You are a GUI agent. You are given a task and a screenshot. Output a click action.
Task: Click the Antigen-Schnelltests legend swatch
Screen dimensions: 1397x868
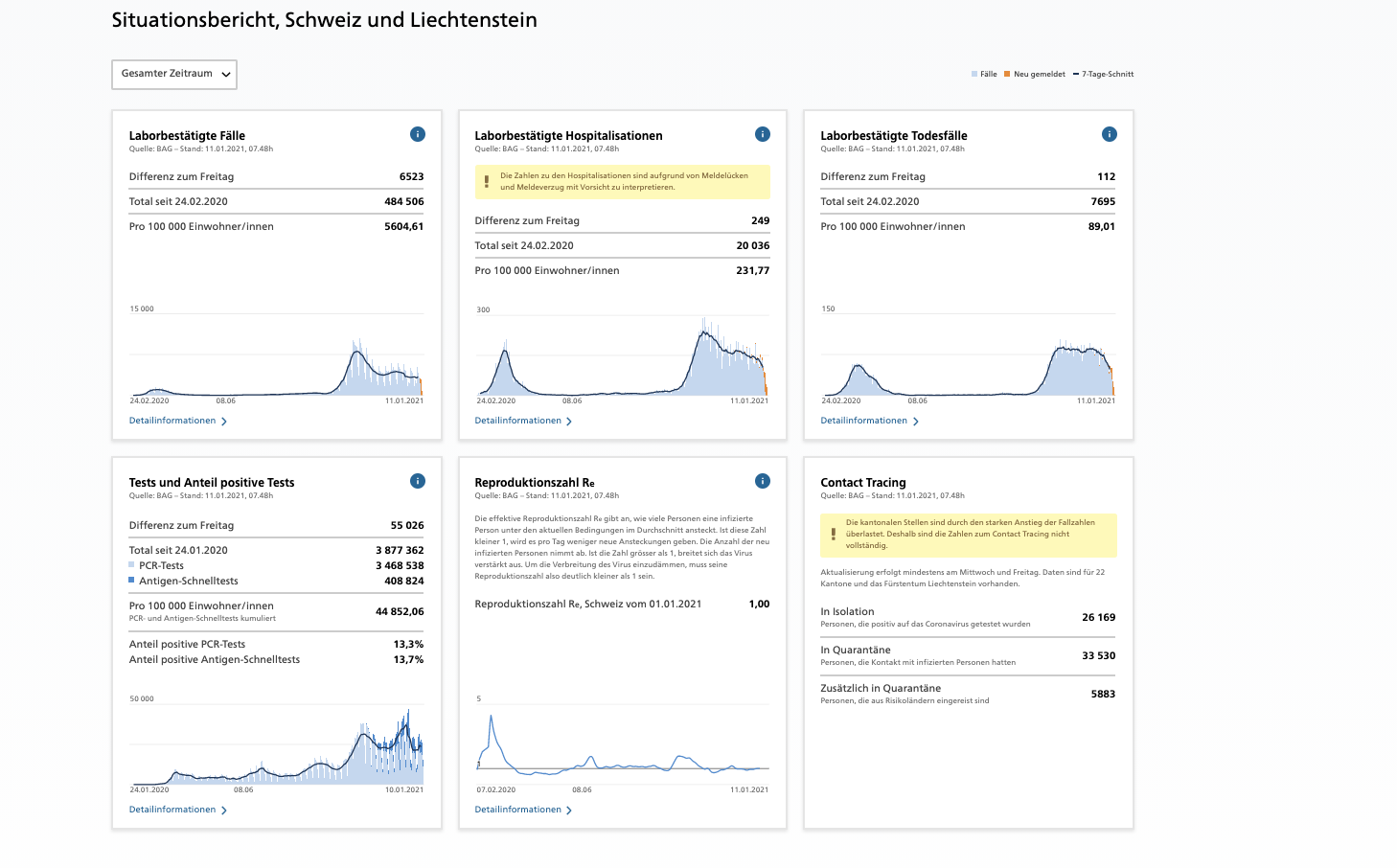point(132,581)
